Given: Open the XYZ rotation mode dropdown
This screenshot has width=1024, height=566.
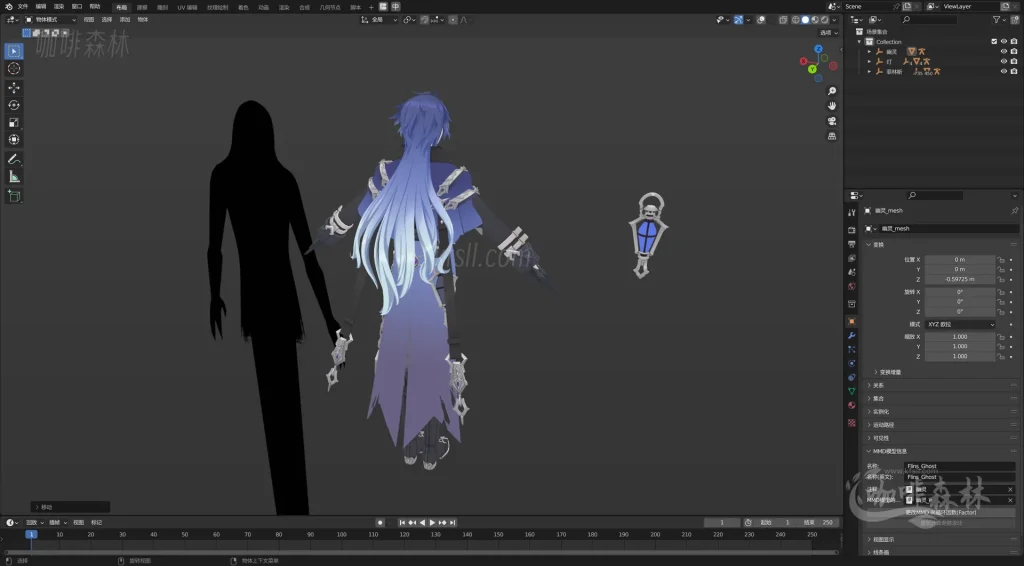Looking at the screenshot, I should (960, 324).
